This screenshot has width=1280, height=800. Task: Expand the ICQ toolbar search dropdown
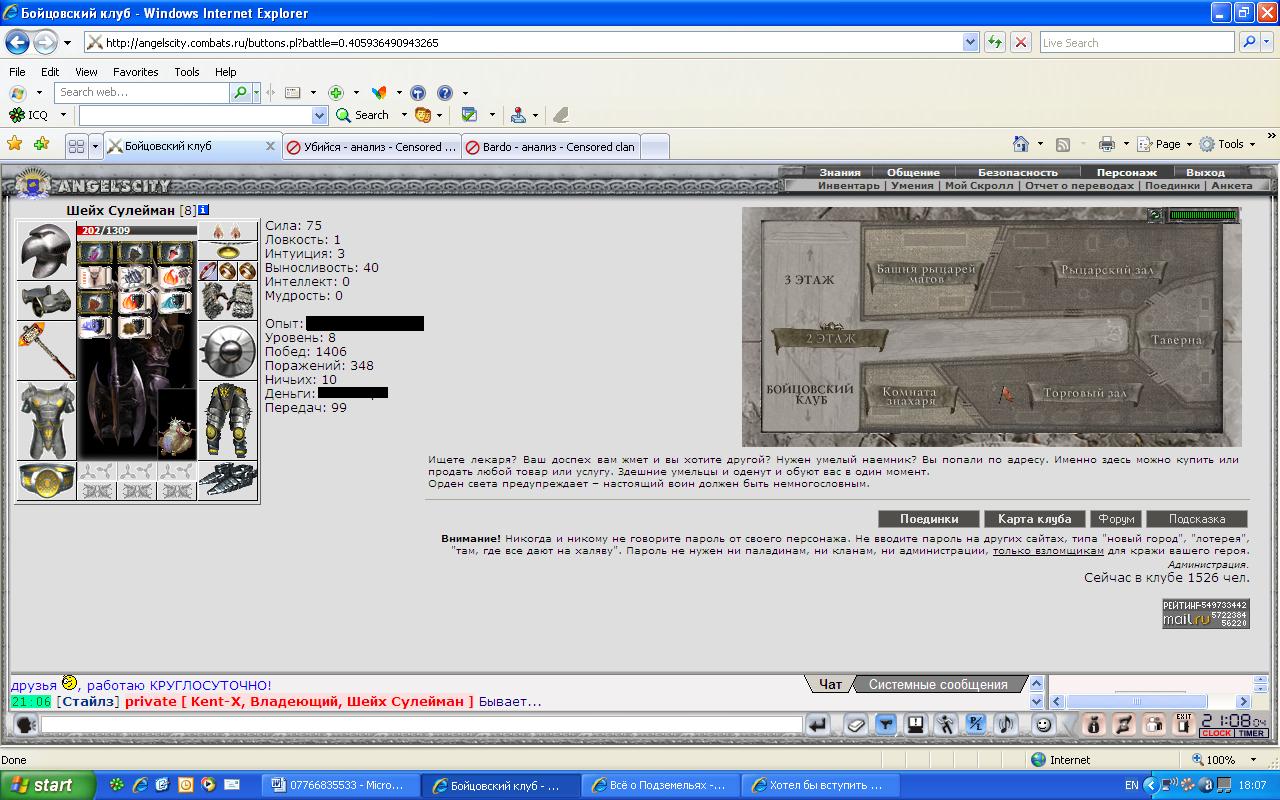tap(319, 115)
